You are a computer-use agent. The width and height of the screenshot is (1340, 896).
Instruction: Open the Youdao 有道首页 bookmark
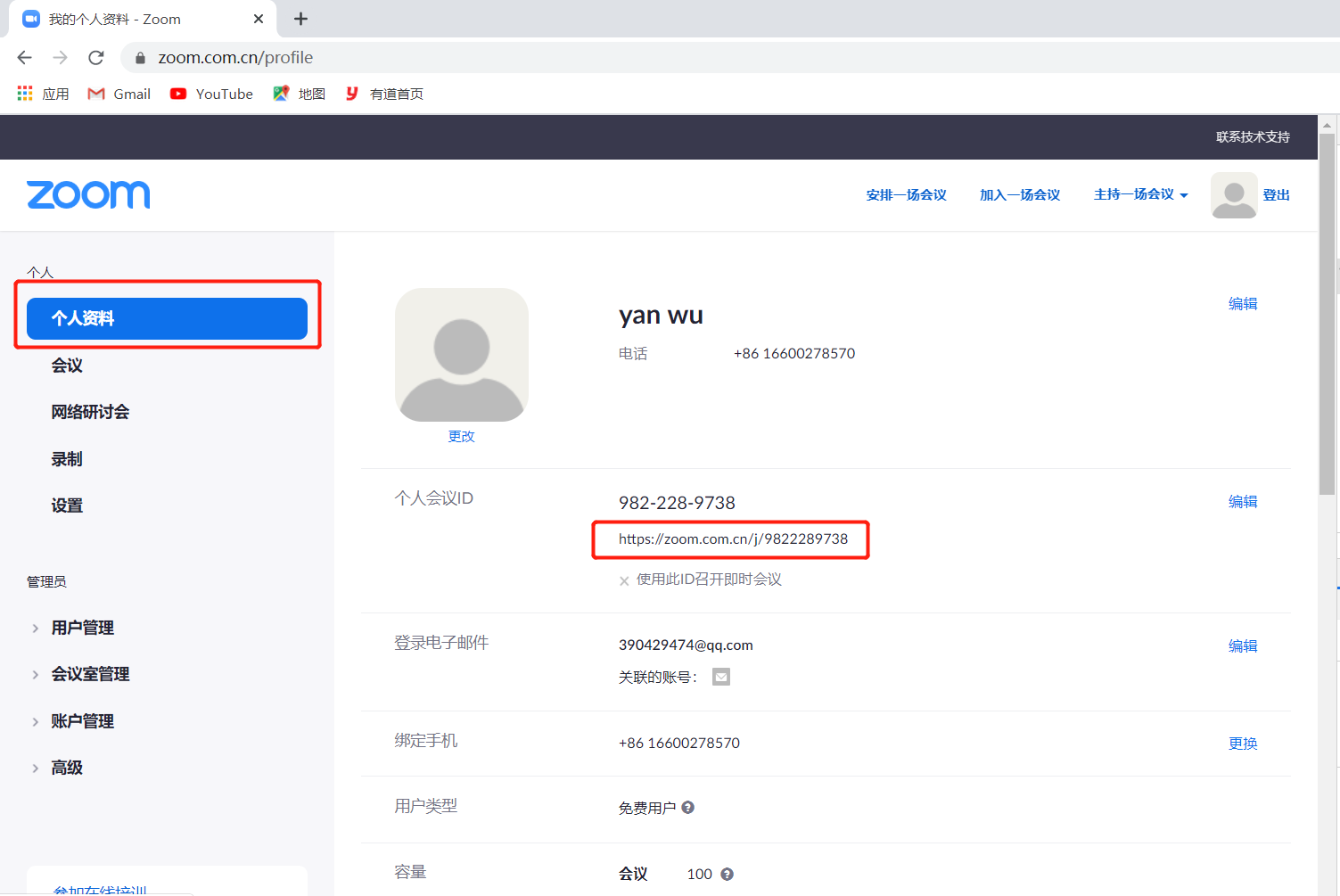point(384,94)
